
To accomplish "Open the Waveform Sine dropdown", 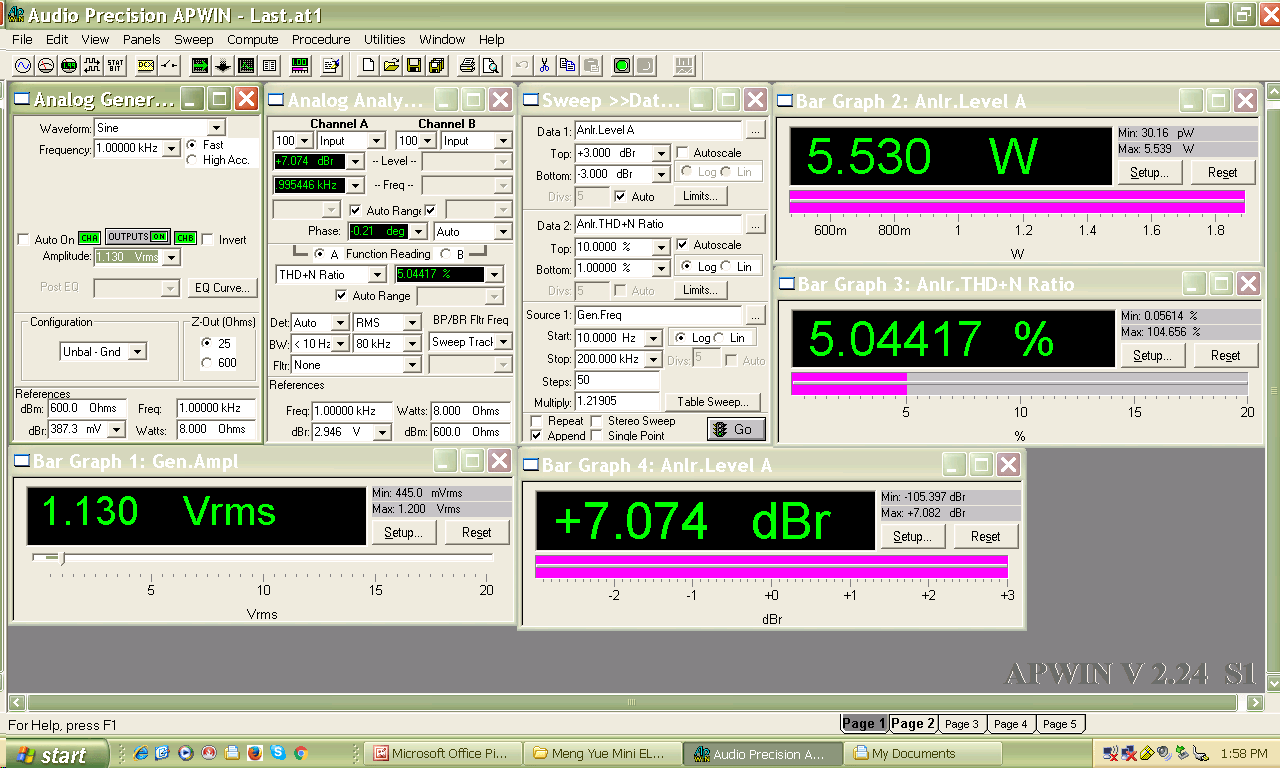I will point(216,128).
